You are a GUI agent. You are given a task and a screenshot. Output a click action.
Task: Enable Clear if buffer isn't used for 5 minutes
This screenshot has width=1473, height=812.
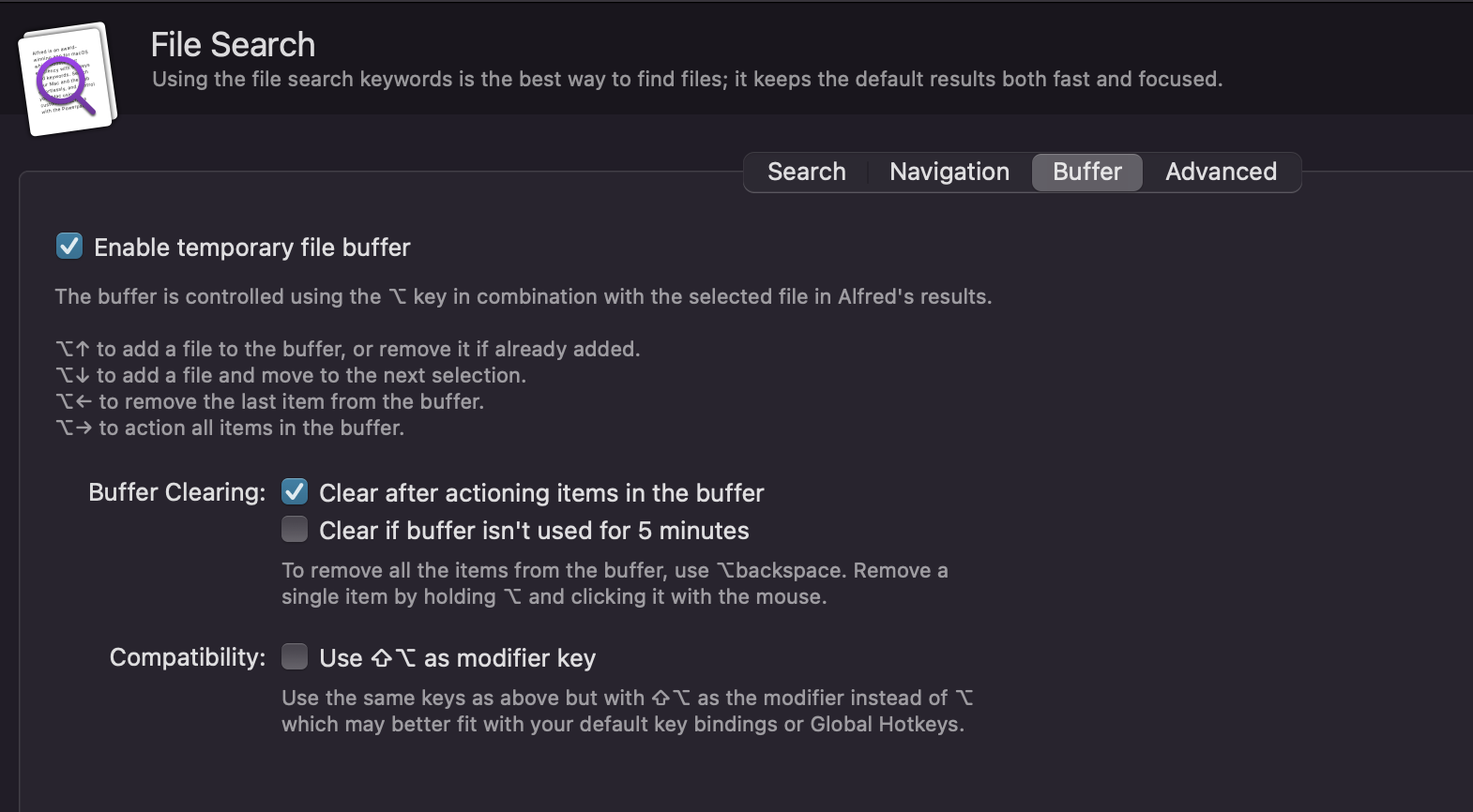(294, 529)
